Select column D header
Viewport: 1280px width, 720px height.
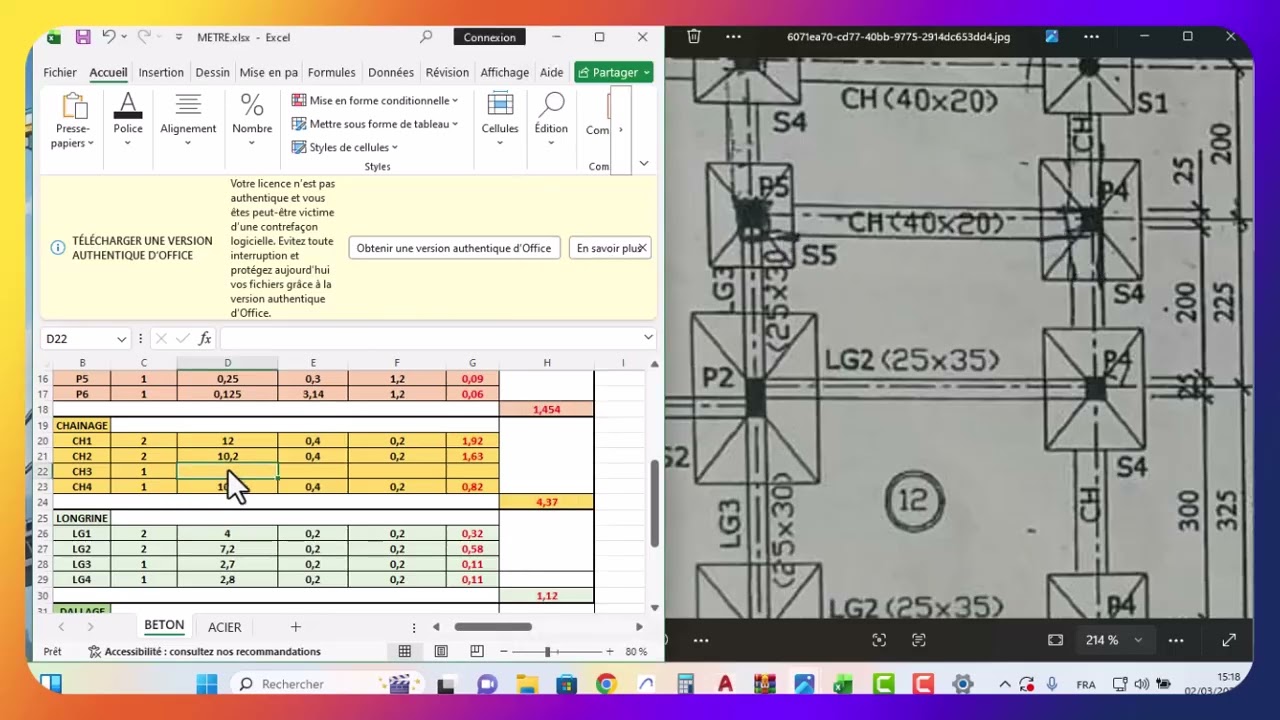(227, 363)
